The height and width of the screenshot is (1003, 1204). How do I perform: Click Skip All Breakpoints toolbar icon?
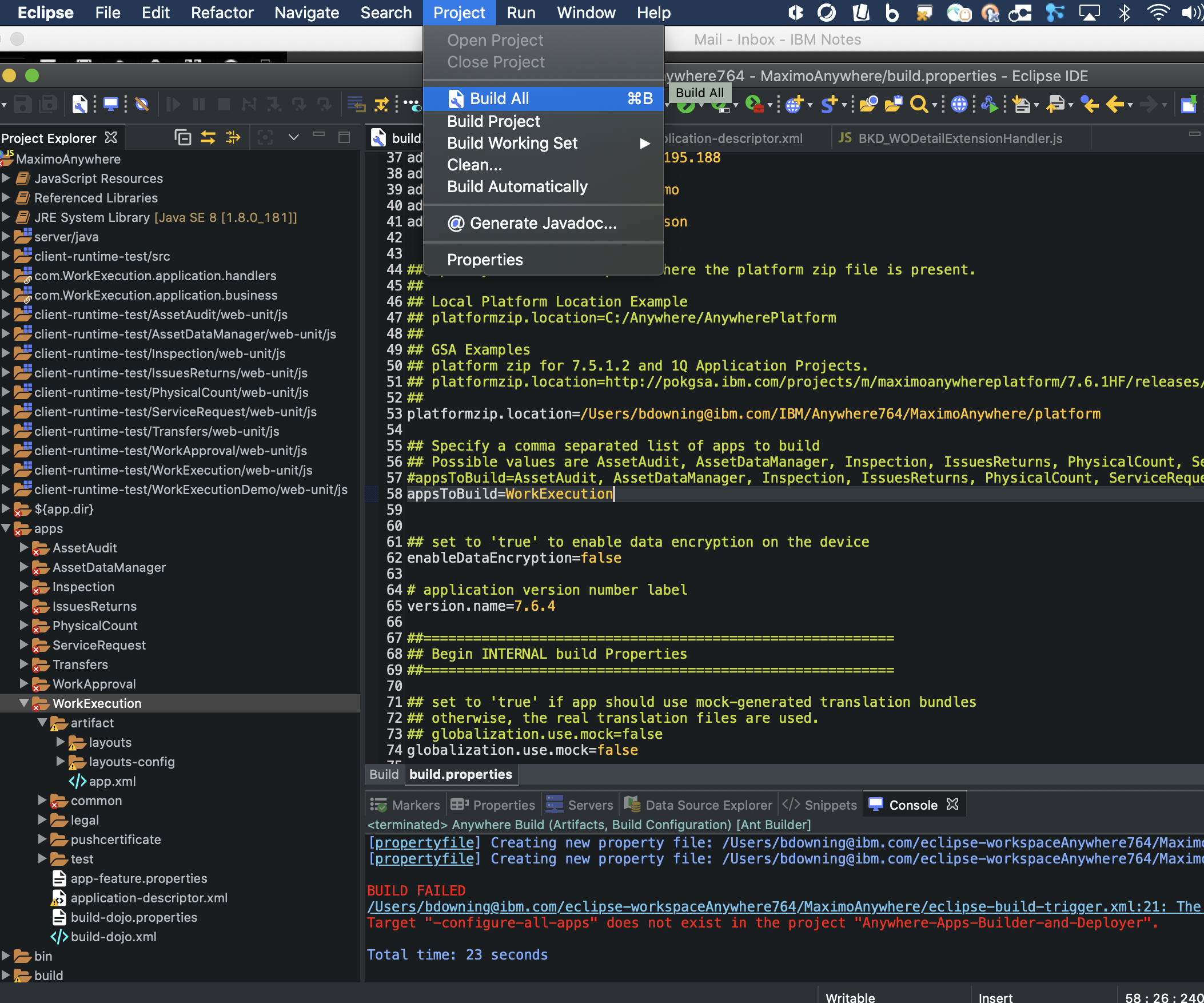[142, 105]
